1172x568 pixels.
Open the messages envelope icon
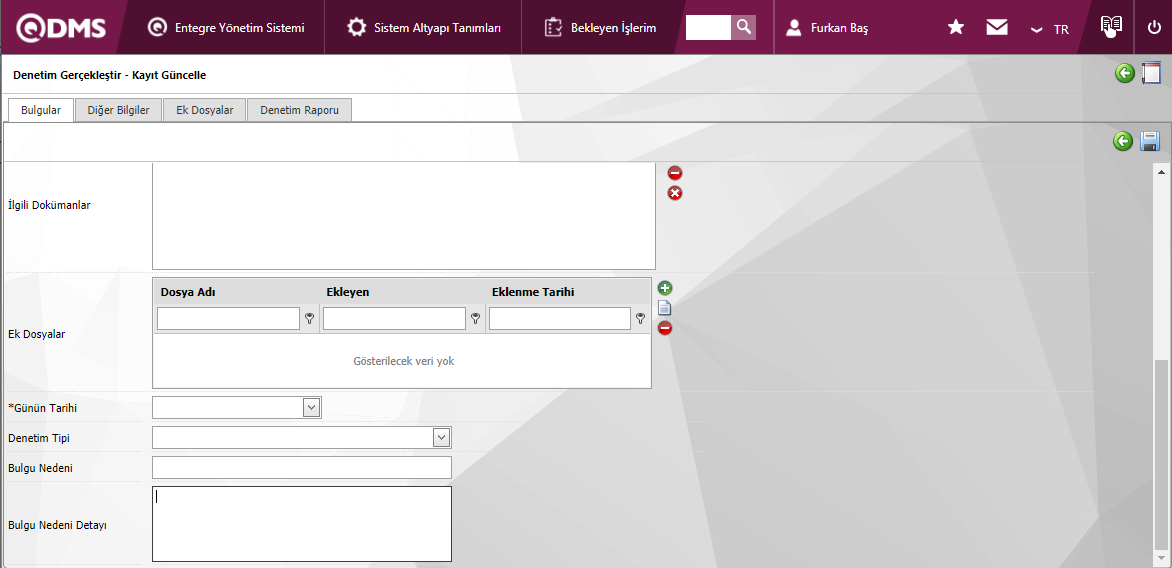(997, 28)
